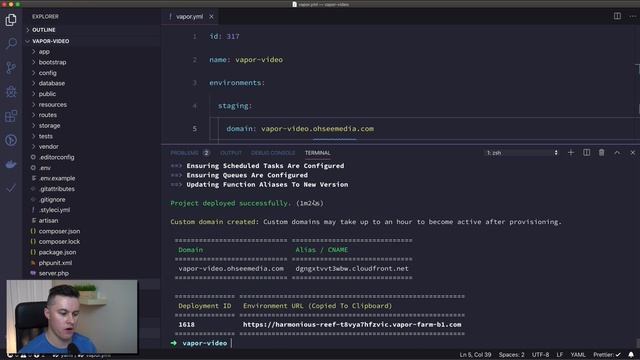Select terminal instance dropdown 1: zsh

click(x=522, y=153)
